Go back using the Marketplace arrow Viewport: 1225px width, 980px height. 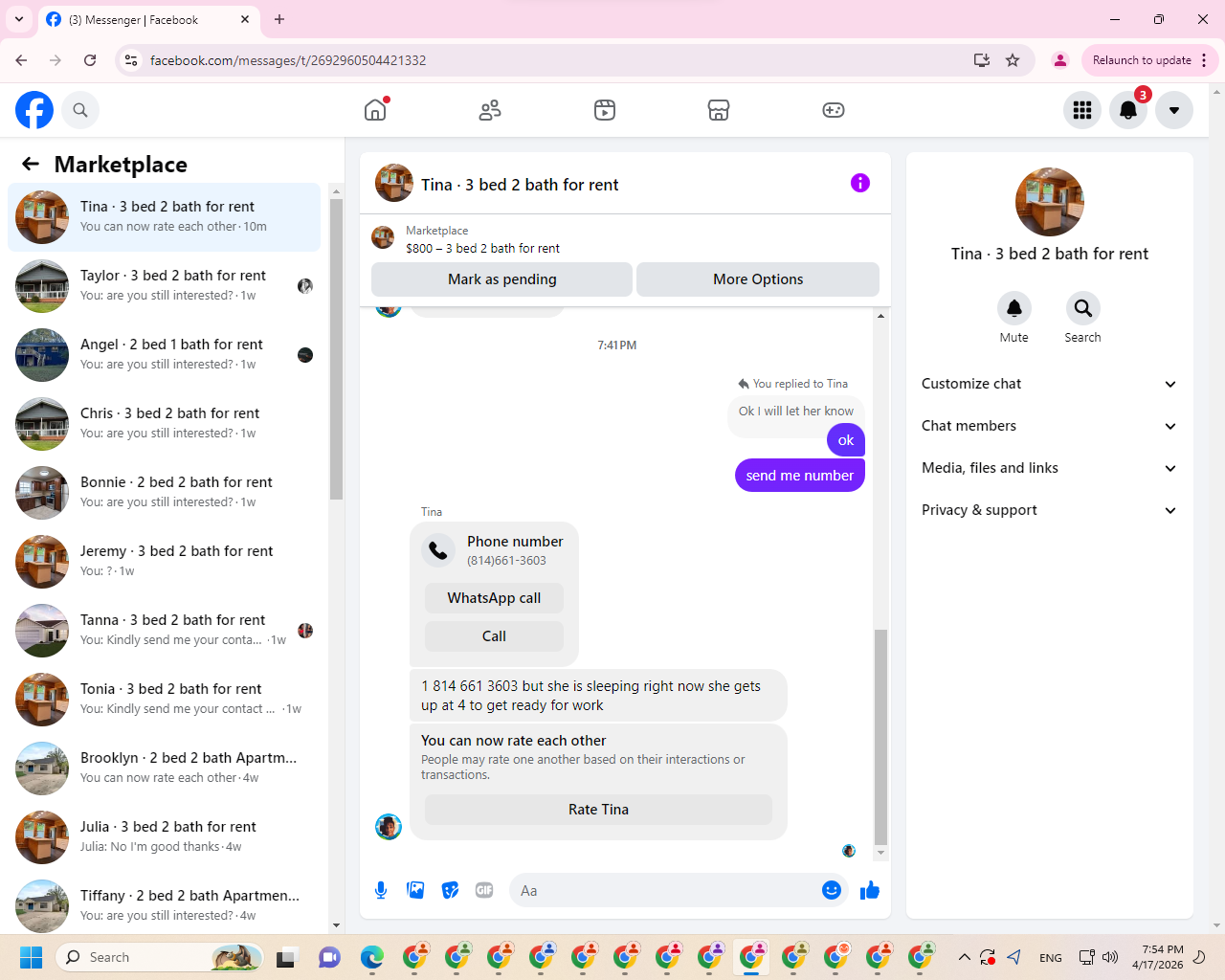click(31, 164)
